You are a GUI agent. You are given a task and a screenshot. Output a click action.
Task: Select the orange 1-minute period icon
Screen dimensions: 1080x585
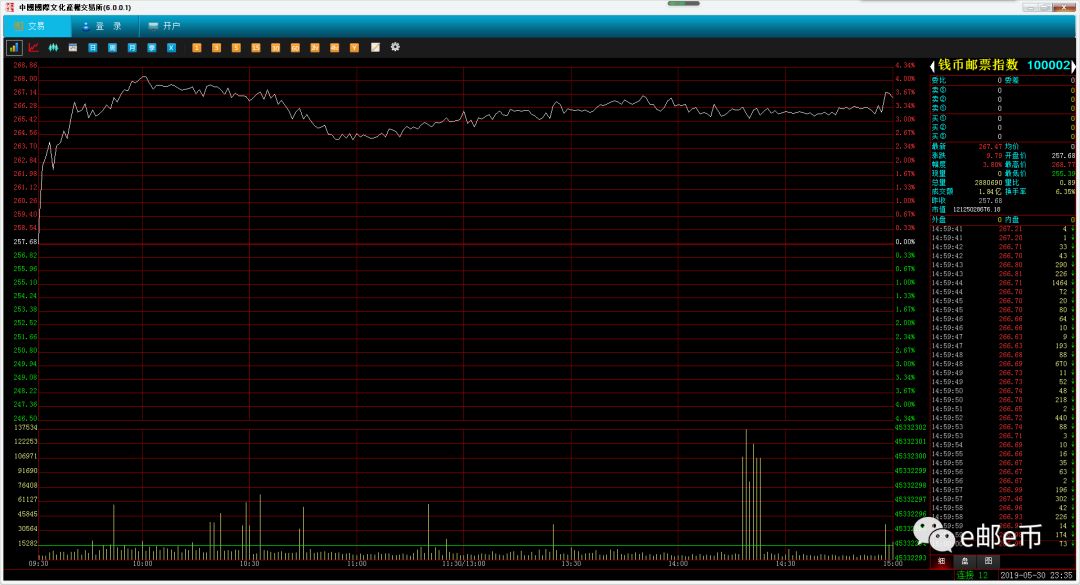[x=196, y=48]
